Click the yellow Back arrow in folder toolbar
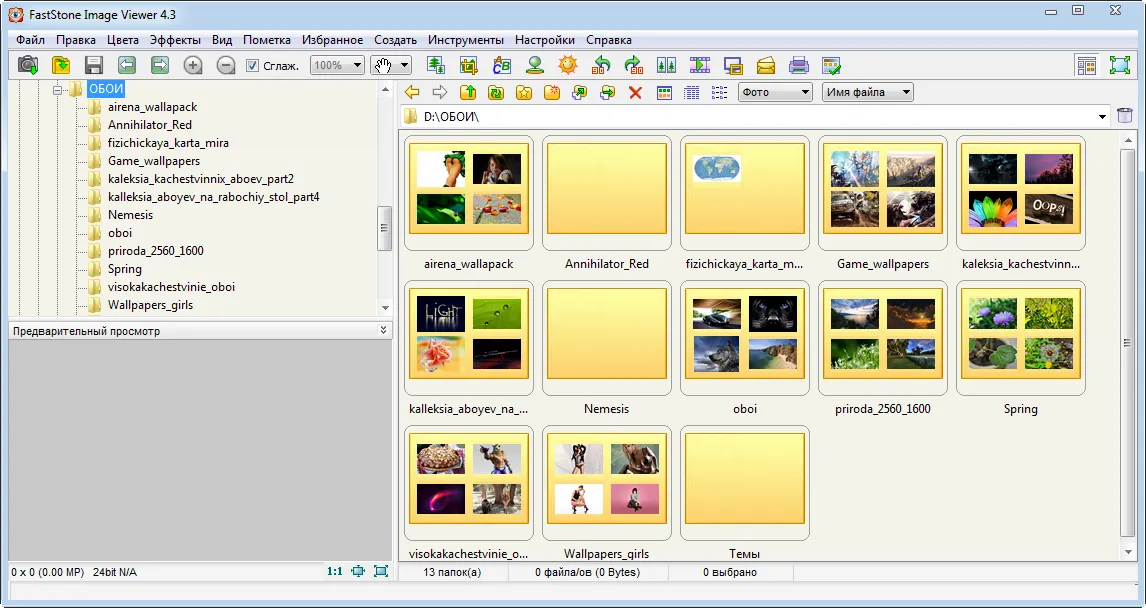Image resolution: width=1146 pixels, height=608 pixels. (x=412, y=92)
